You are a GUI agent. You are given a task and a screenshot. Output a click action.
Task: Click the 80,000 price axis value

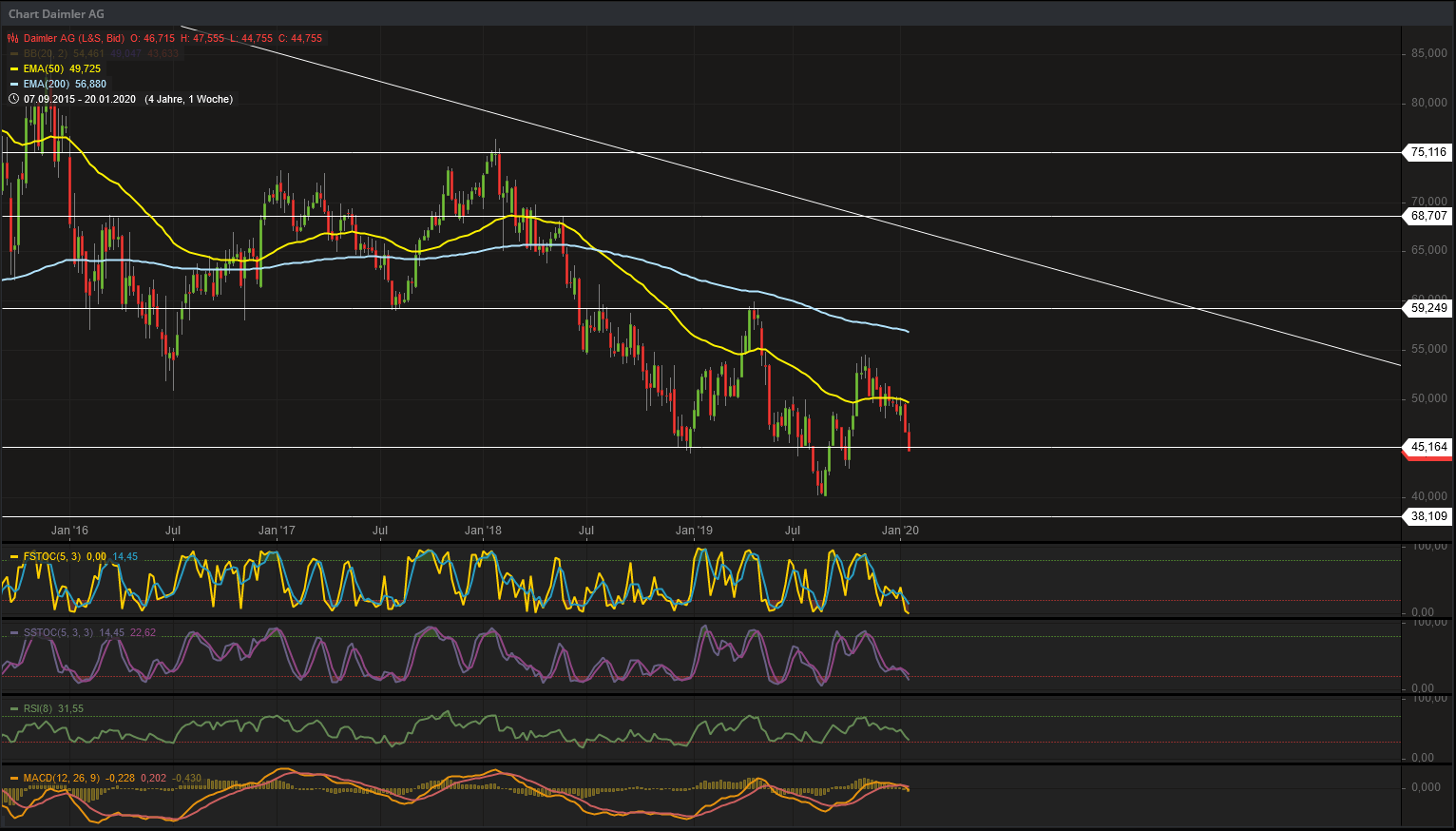point(1429,103)
